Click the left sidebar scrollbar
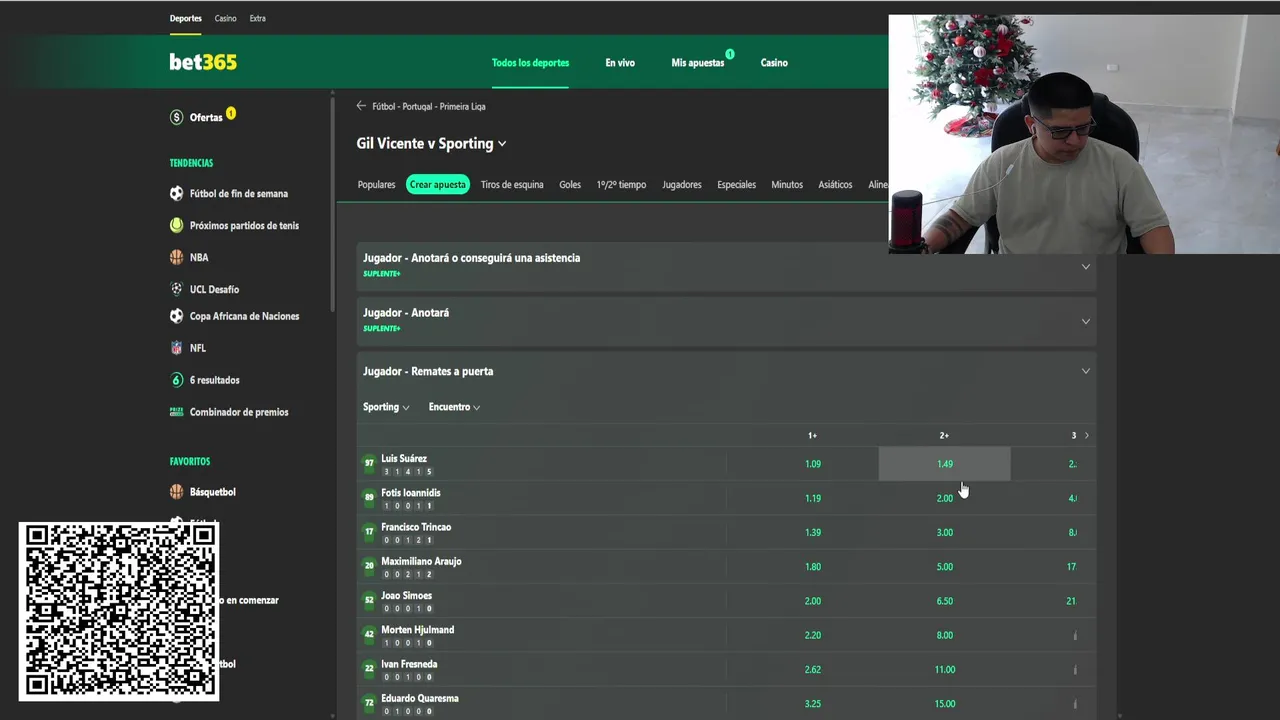This screenshot has width=1280, height=720. [x=333, y=205]
